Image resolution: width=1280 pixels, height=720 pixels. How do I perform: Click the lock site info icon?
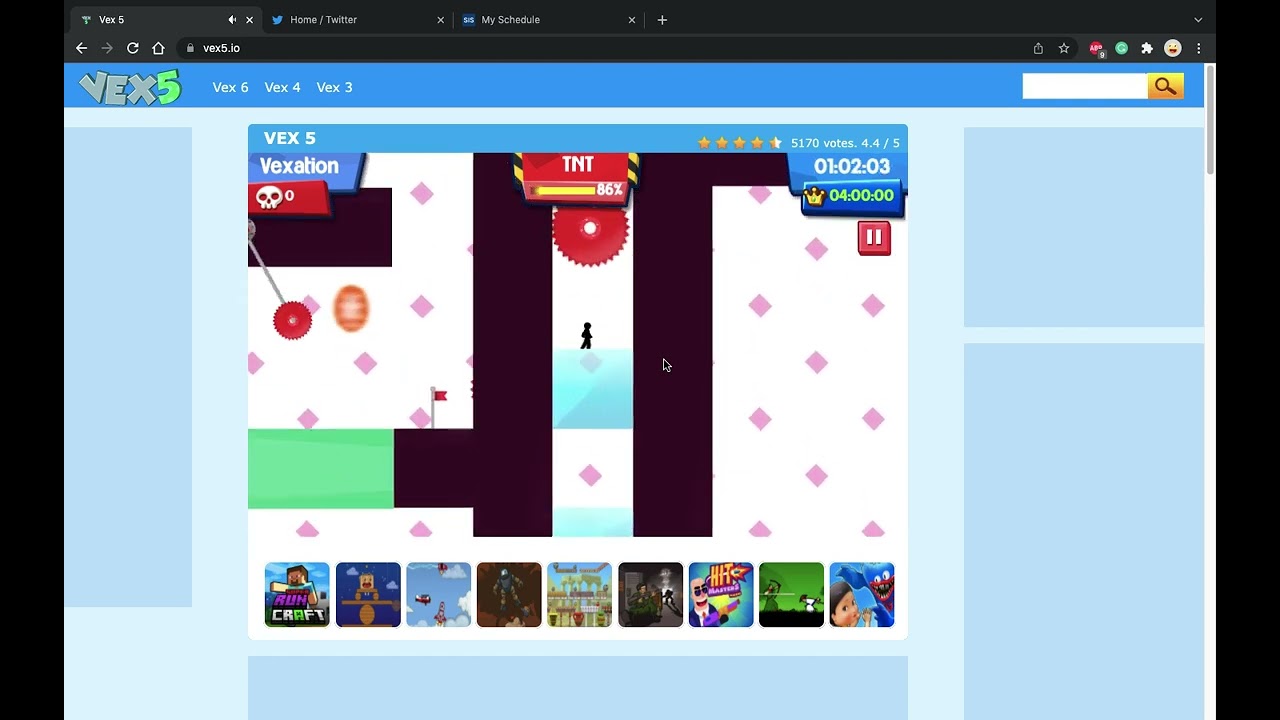coord(190,48)
